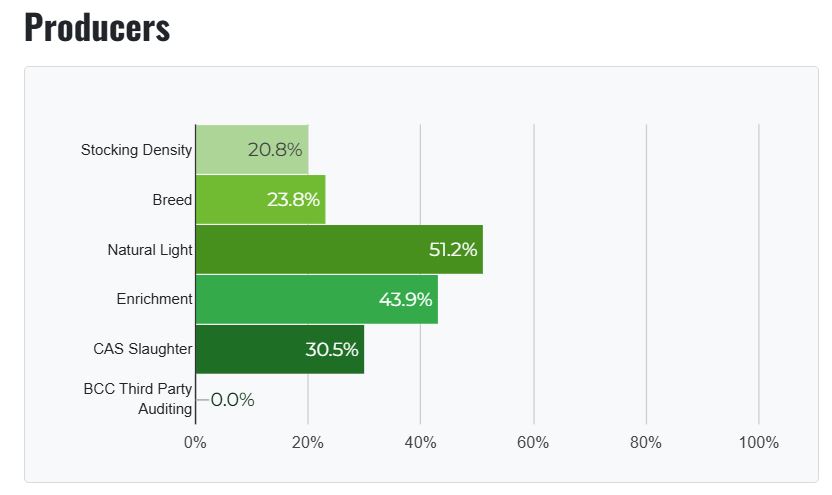Click the Stocking Density axis label
Screen dimensions: 832x495
tap(136, 150)
